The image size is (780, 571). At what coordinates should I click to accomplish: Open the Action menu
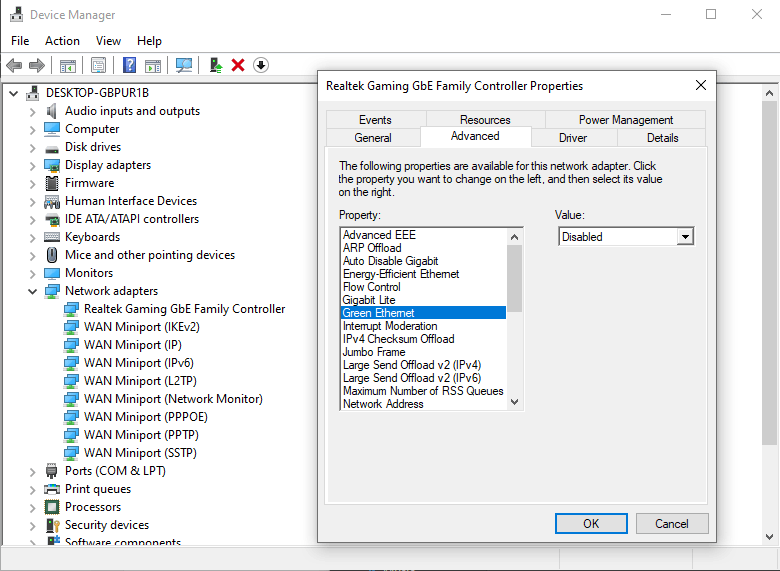tap(62, 41)
